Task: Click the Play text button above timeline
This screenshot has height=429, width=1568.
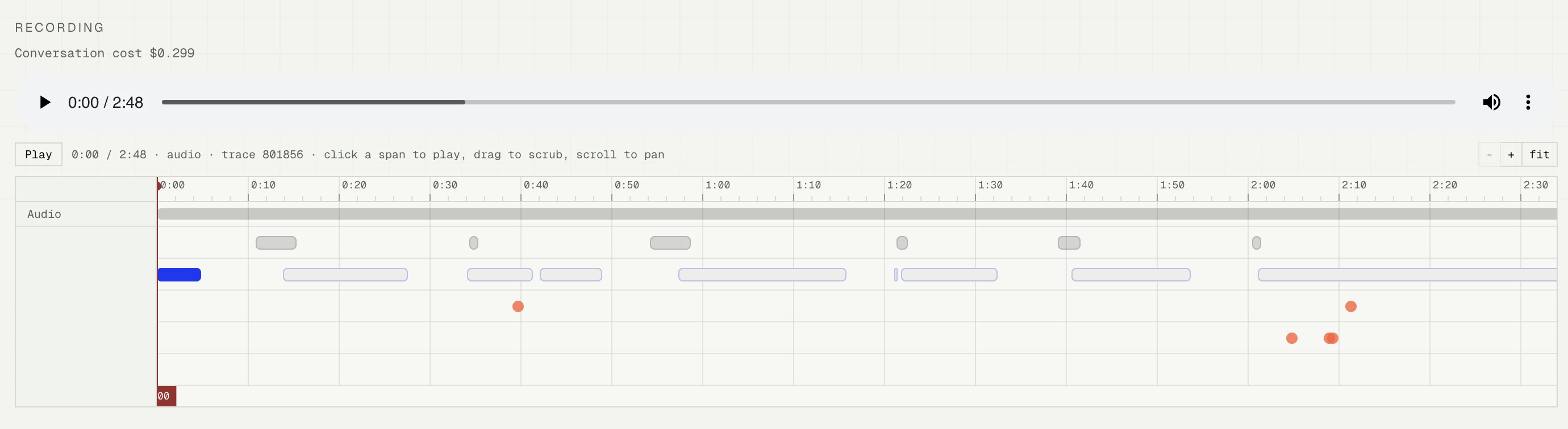Action: tap(39, 154)
